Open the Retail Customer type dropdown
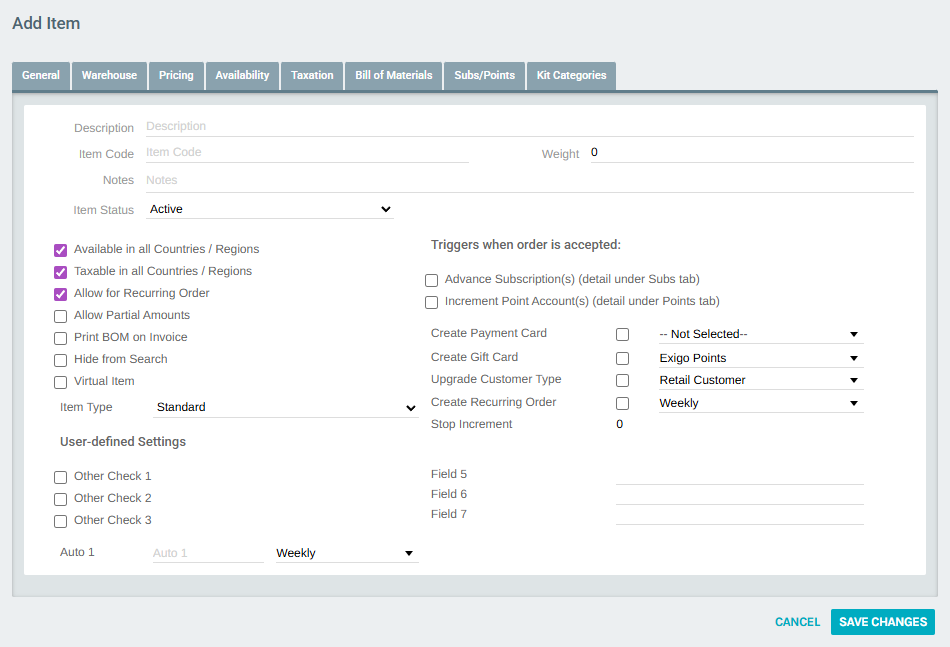 (x=759, y=380)
